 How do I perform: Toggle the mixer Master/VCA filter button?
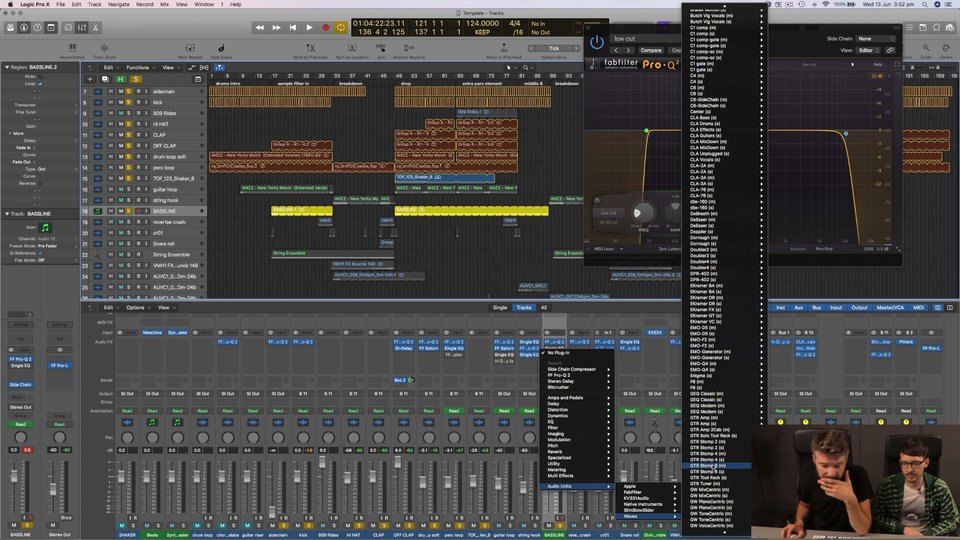890,308
